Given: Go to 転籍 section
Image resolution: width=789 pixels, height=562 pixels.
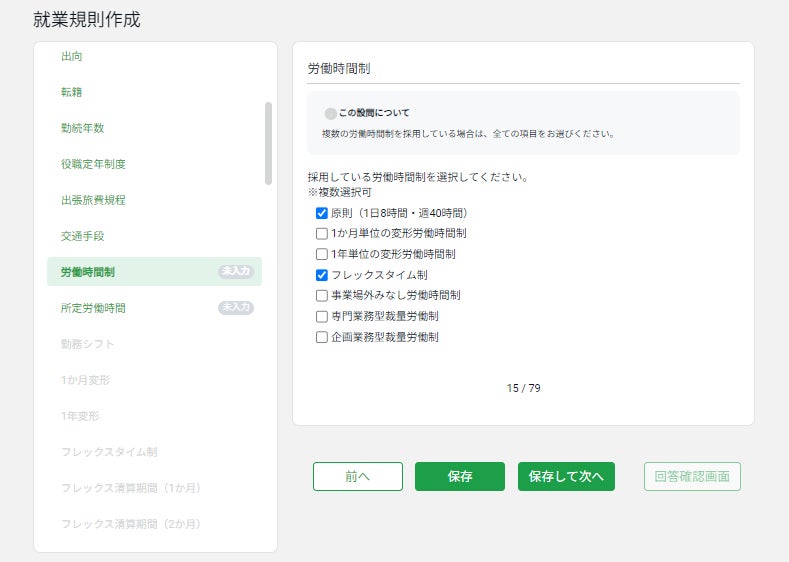Looking at the screenshot, I should (72, 92).
